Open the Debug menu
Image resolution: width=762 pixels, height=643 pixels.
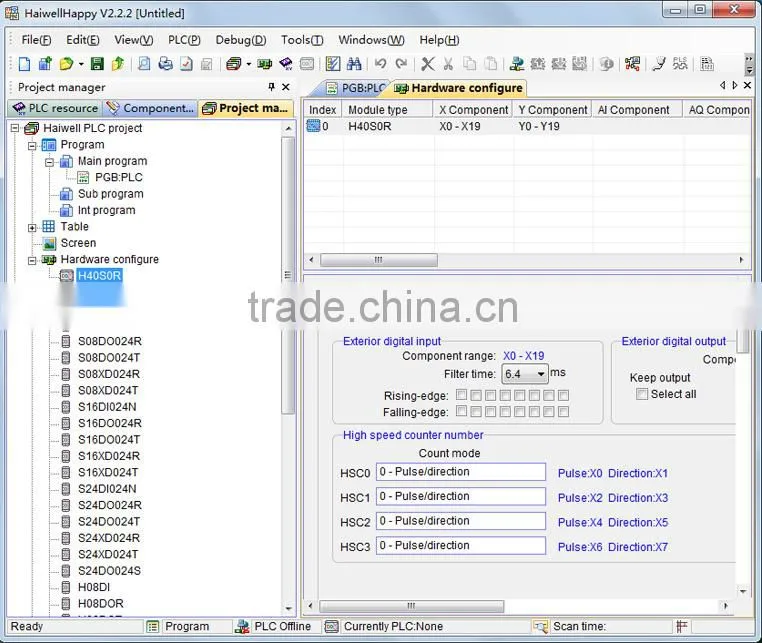241,40
